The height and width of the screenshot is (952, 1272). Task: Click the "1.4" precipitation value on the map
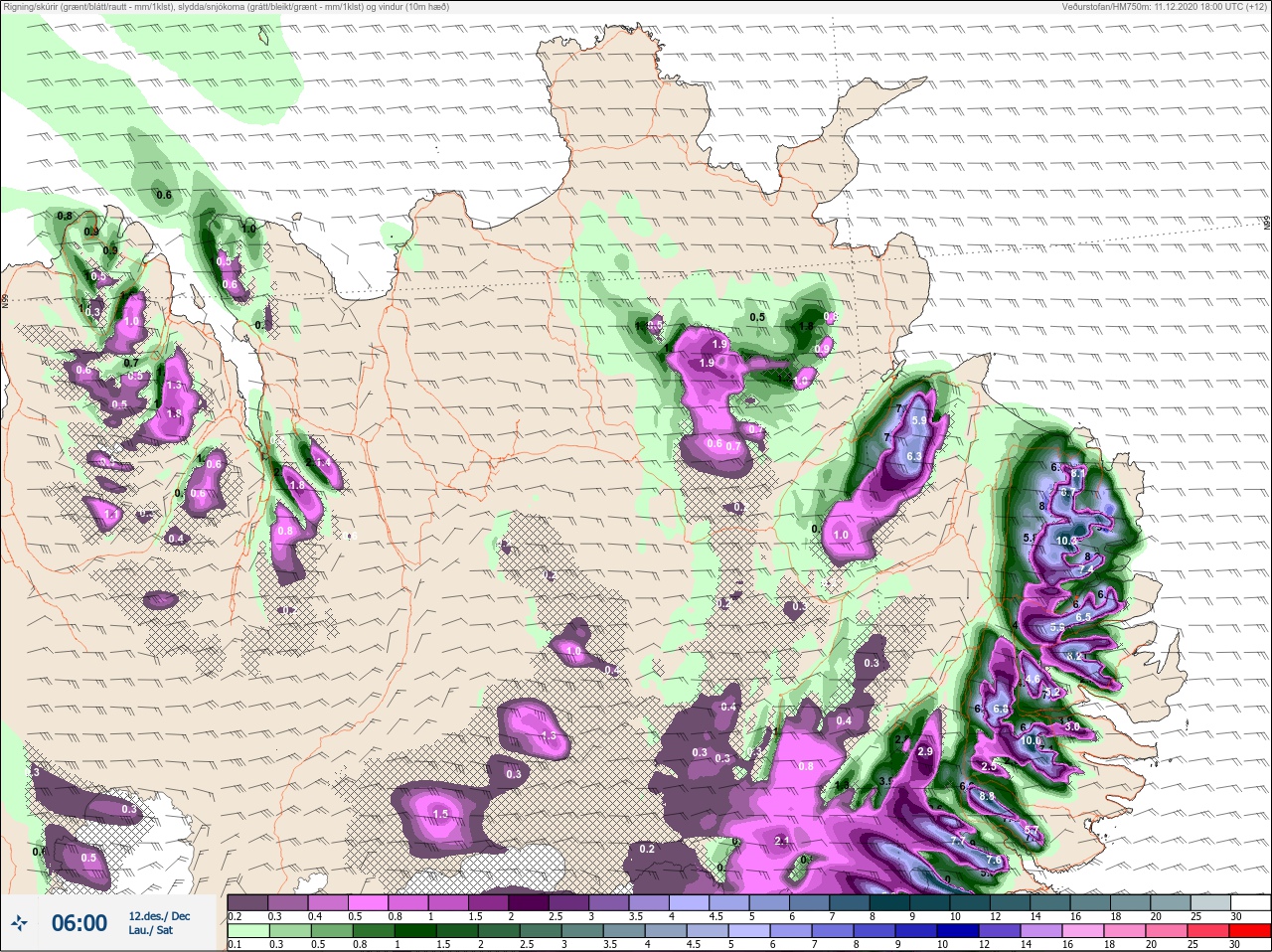(x=321, y=463)
